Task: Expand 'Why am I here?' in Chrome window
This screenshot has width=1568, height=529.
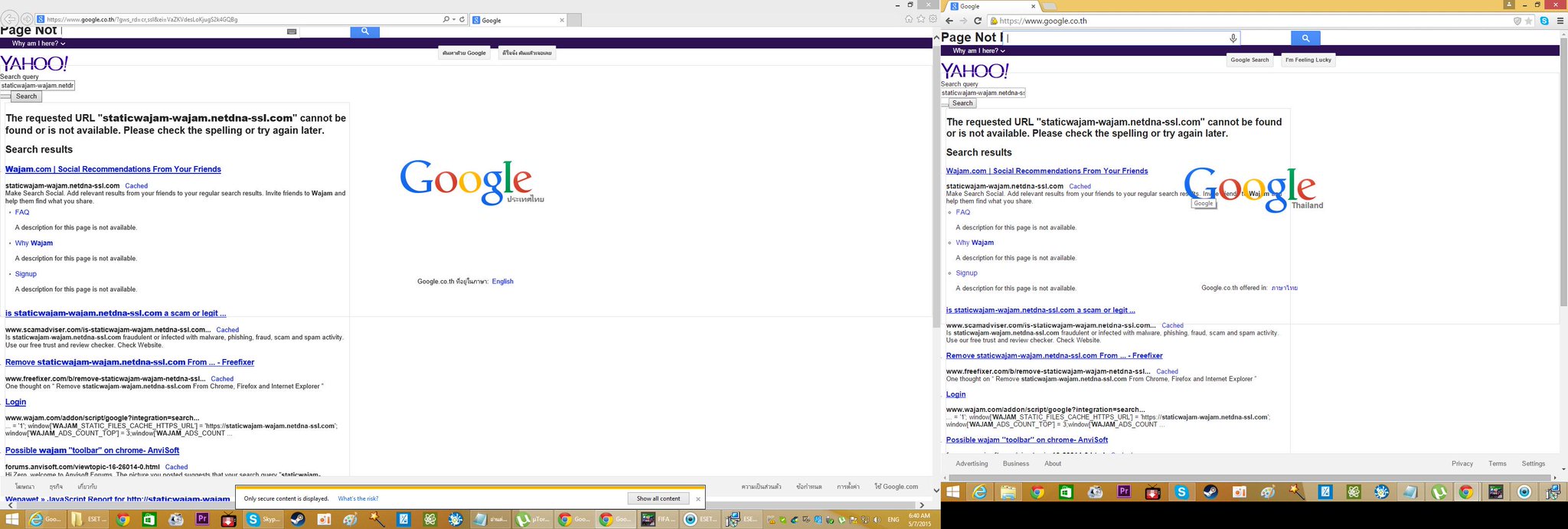Action: point(978,51)
